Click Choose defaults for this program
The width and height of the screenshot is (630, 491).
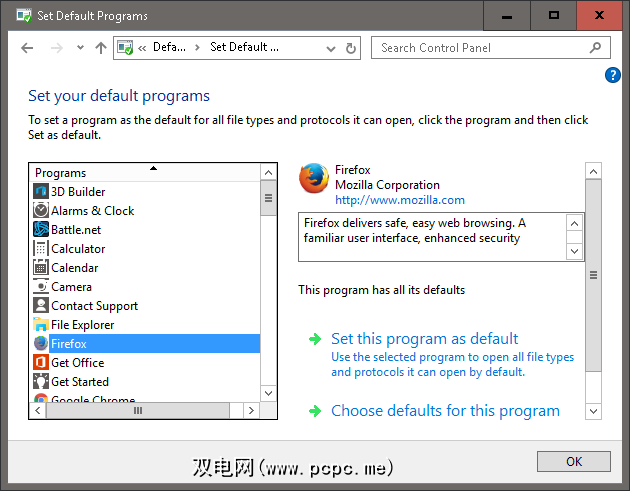tap(445, 411)
